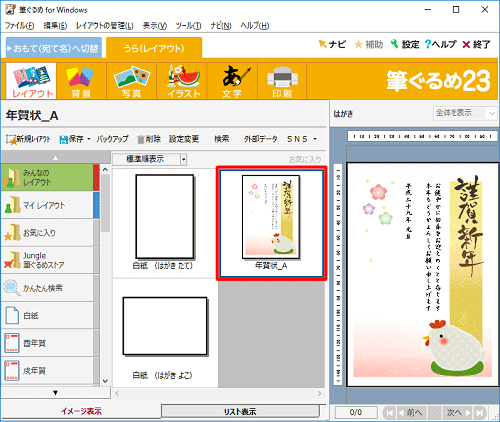Open the 保存 dropdown arrow

click(x=89, y=139)
